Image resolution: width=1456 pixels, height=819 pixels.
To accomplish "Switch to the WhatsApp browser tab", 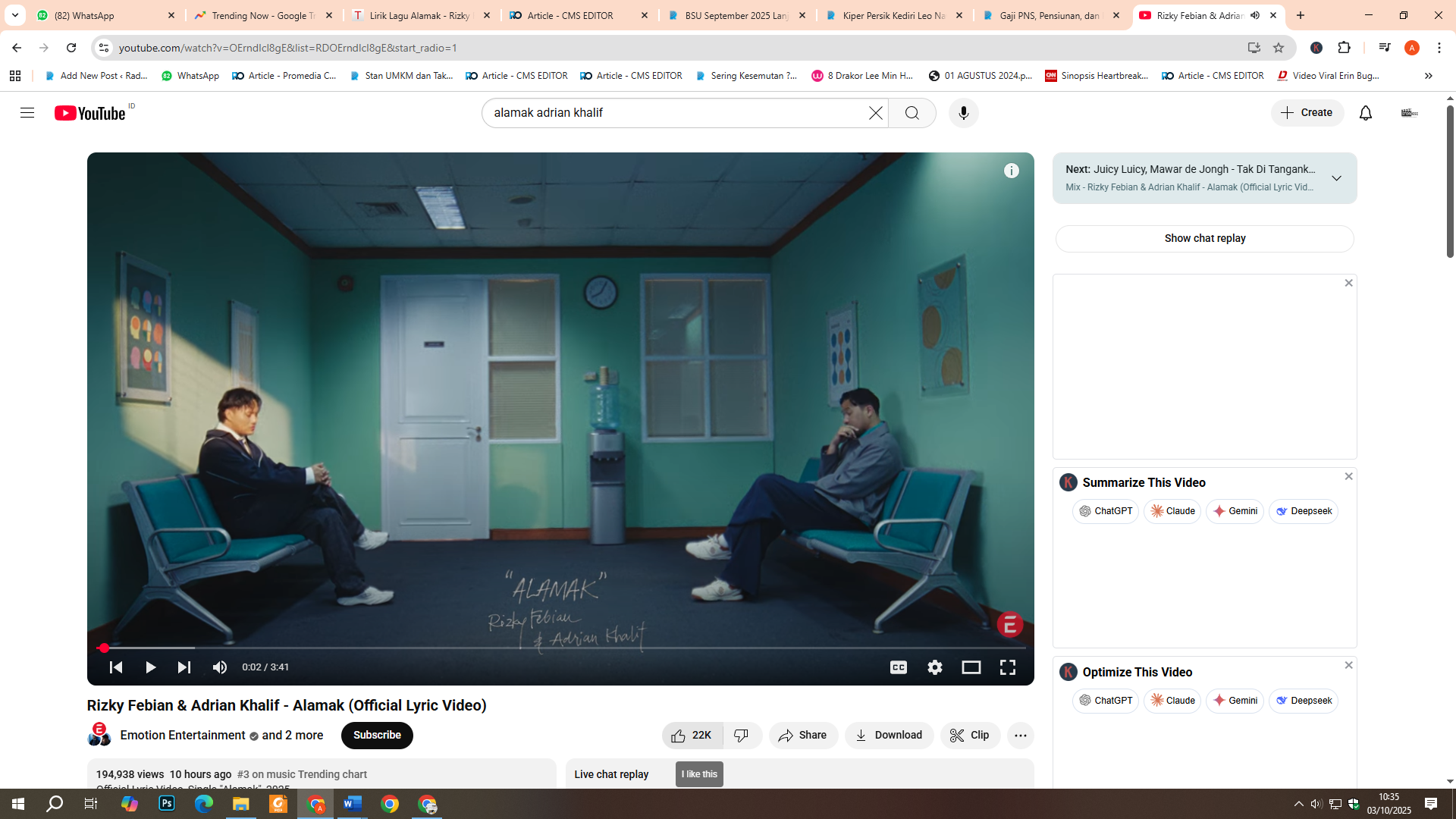I will [106, 15].
